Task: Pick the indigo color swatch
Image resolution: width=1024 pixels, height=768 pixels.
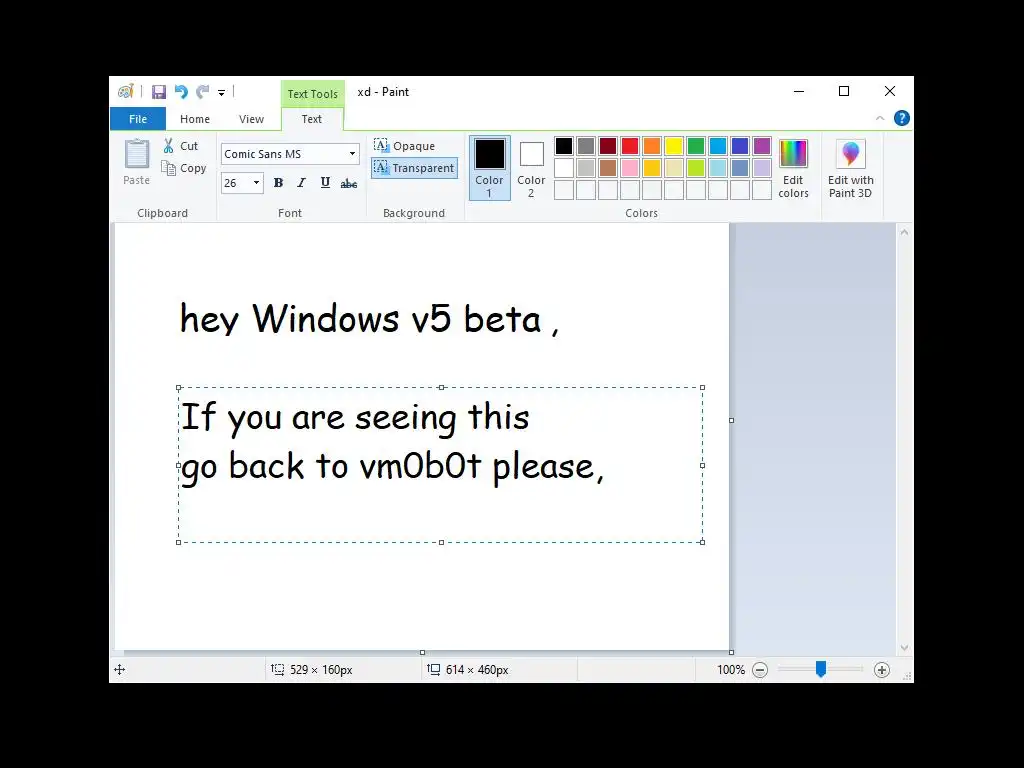Action: coord(740,146)
